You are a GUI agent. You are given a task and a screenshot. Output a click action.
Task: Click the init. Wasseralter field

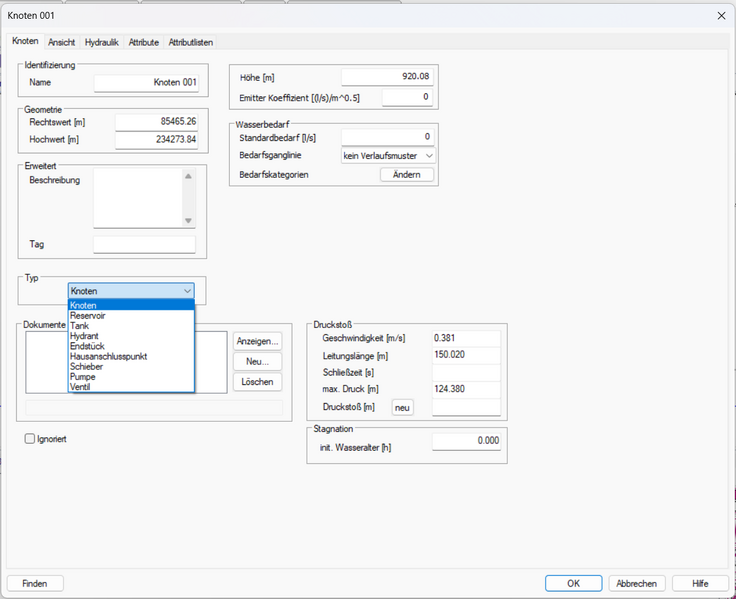coord(466,441)
